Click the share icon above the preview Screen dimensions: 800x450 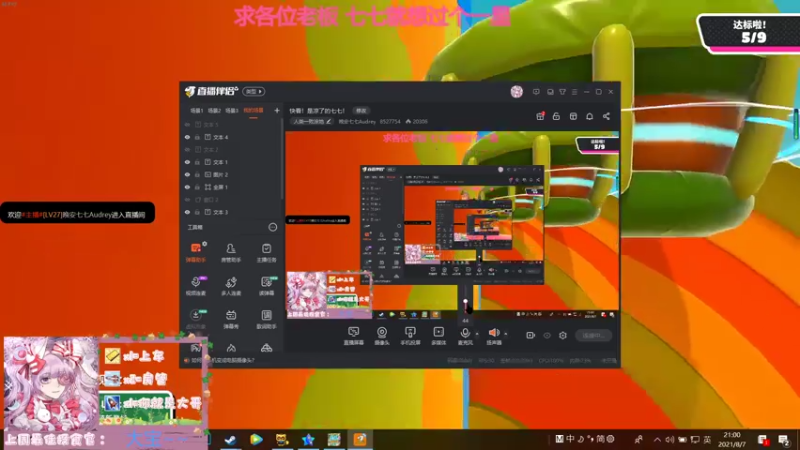click(606, 116)
